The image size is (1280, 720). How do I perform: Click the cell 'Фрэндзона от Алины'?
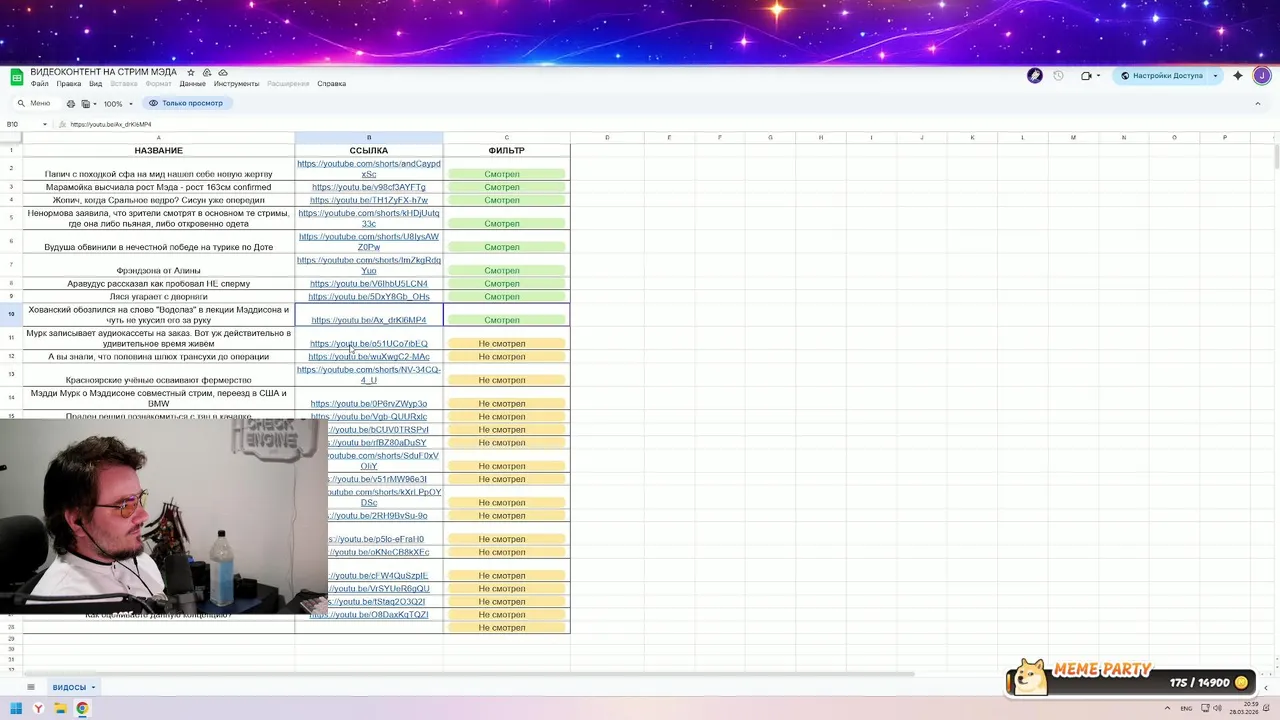point(159,265)
